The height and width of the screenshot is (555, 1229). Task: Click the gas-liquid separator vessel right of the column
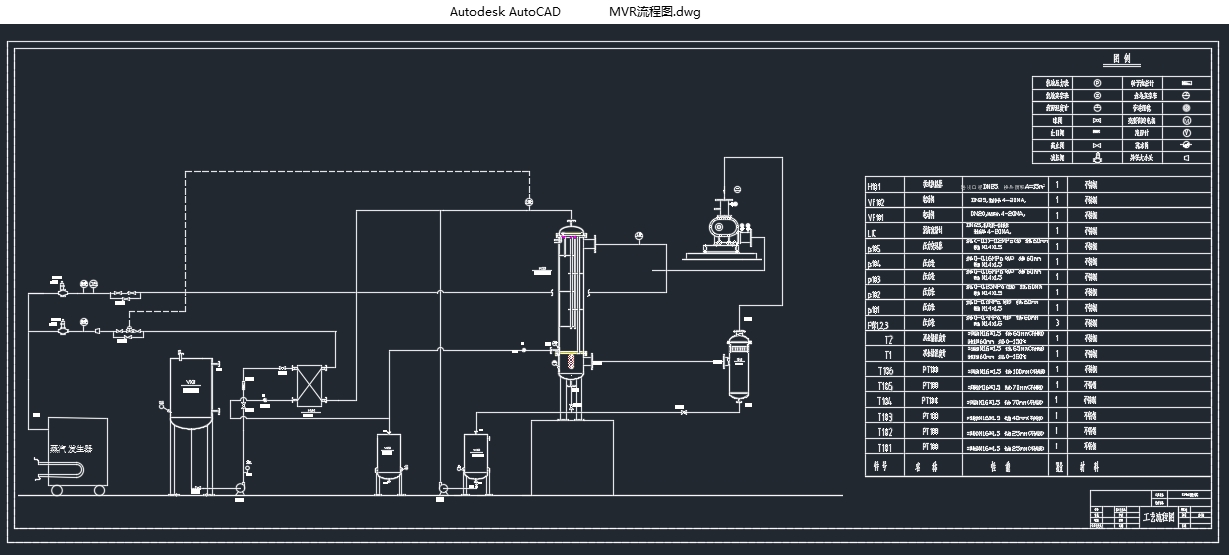(x=739, y=365)
